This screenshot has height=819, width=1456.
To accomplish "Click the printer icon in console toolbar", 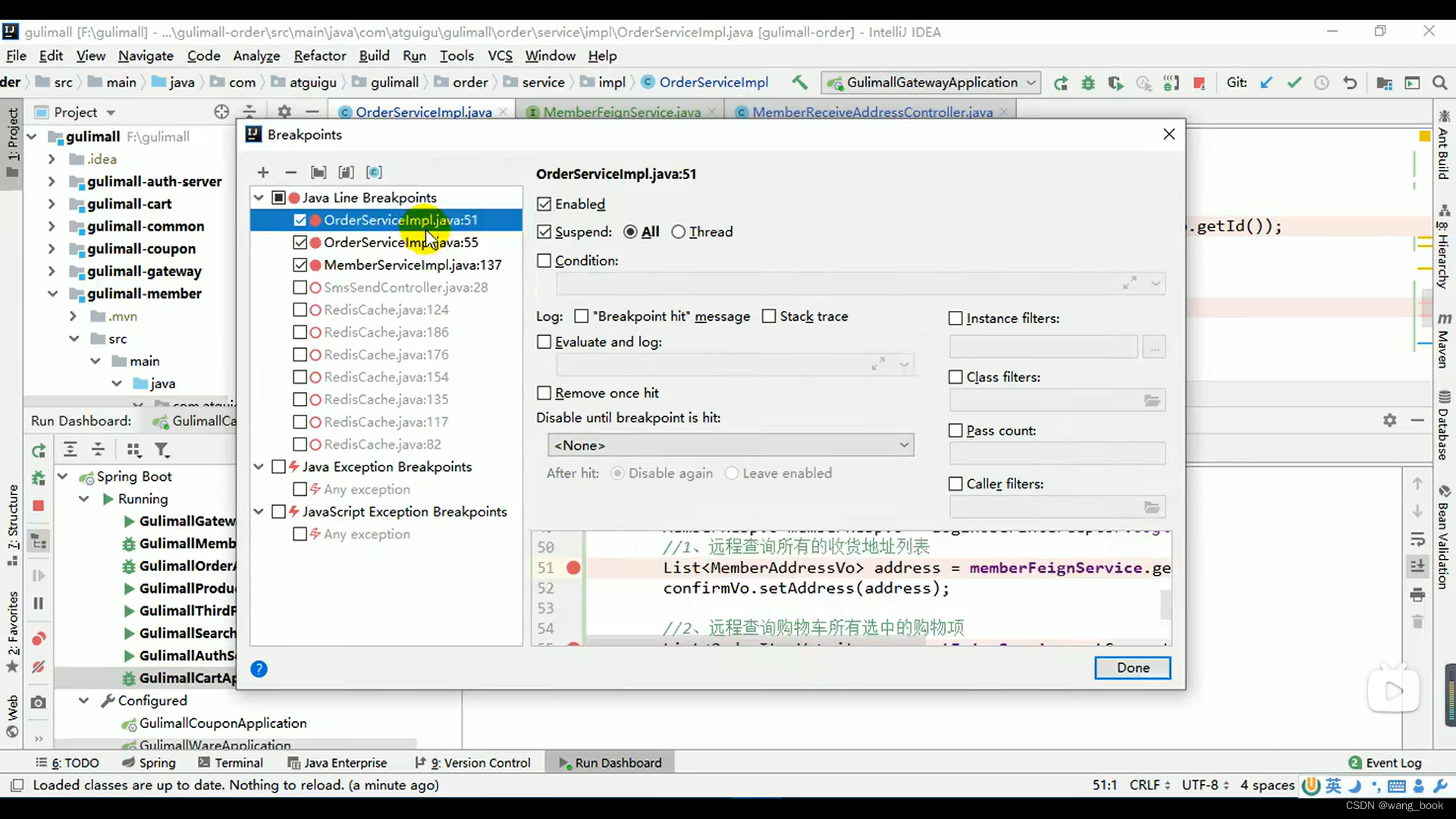I will click(x=1417, y=595).
